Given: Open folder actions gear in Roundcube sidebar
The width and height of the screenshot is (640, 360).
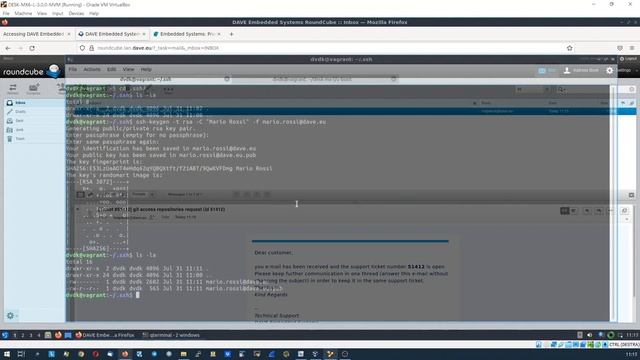Looking at the screenshot, I should [11, 316].
